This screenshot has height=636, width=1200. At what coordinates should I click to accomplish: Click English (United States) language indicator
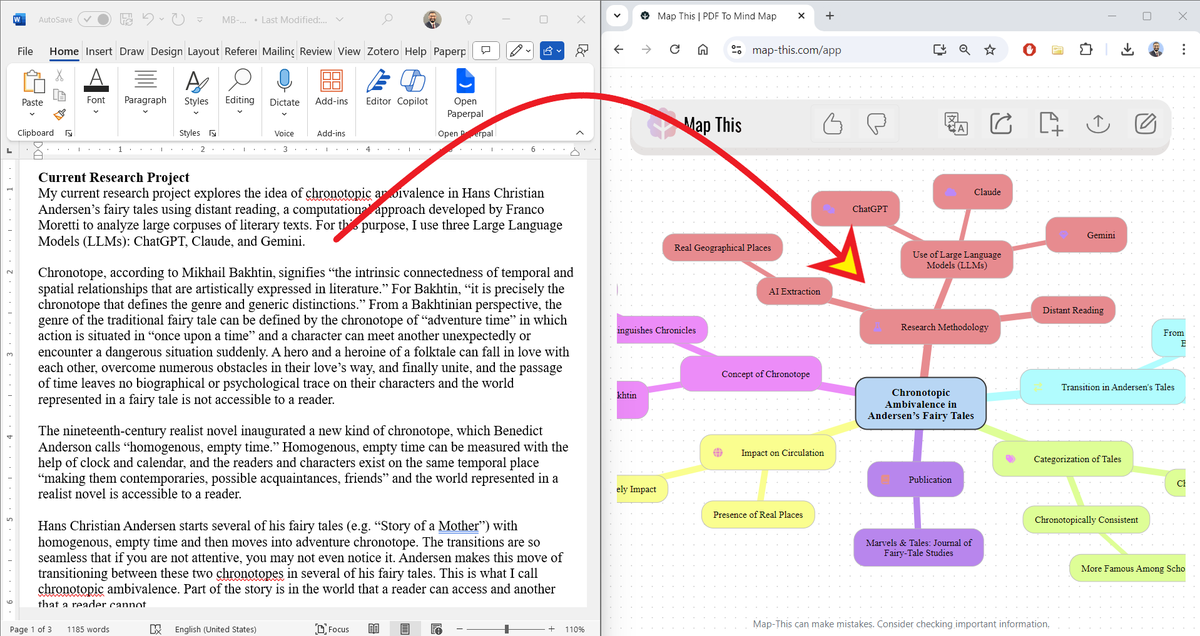[x=215, y=629]
